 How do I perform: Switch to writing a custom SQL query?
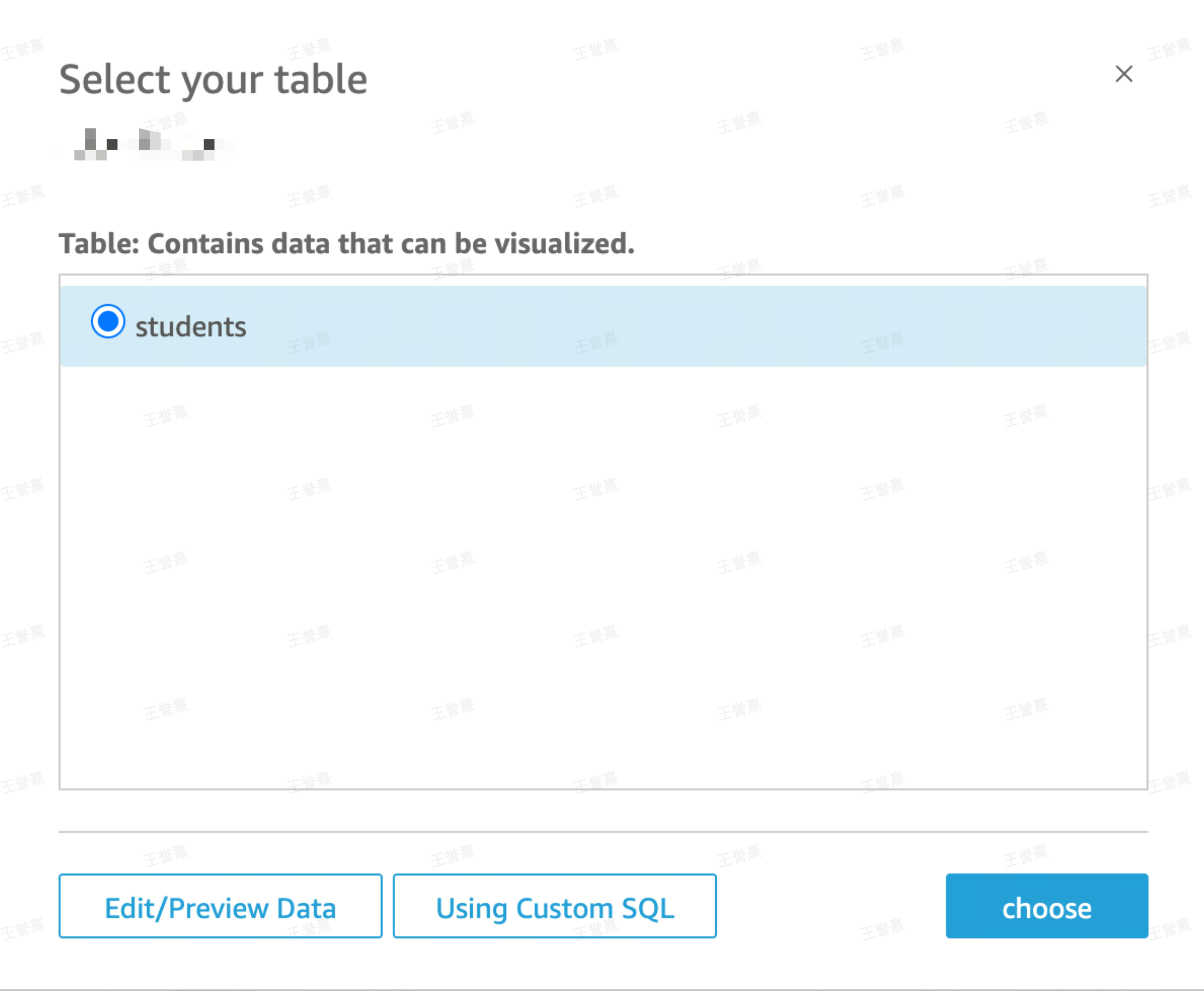coord(555,907)
